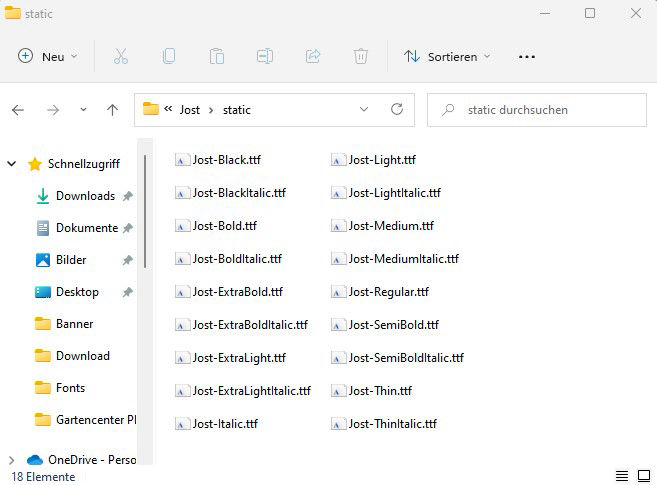Screen dimensions: 657x485
Task: Open the Neu dropdown menu
Action: (x=49, y=57)
